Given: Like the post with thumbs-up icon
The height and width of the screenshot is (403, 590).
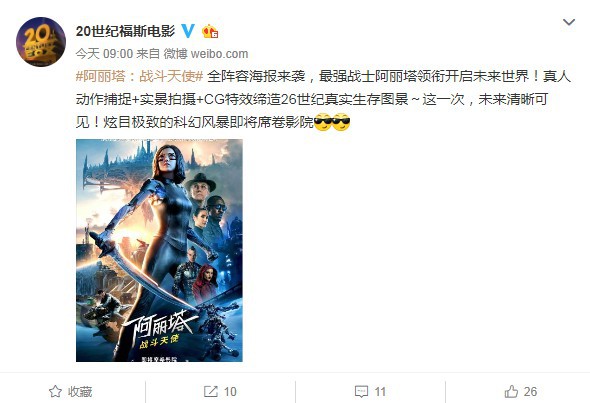Looking at the screenshot, I should [x=511, y=392].
